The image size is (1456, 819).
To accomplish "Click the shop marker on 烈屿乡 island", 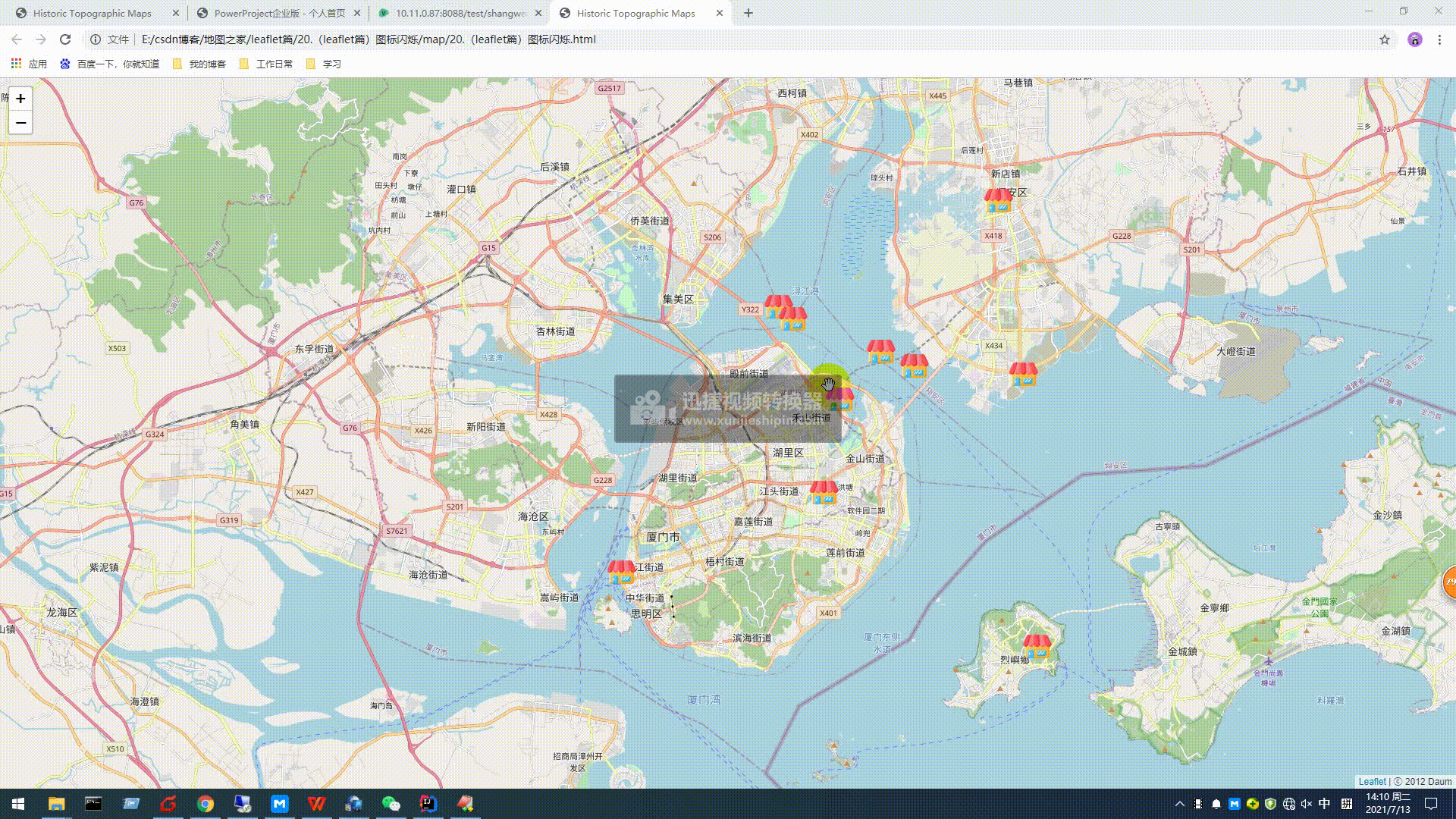I will 1037,646.
